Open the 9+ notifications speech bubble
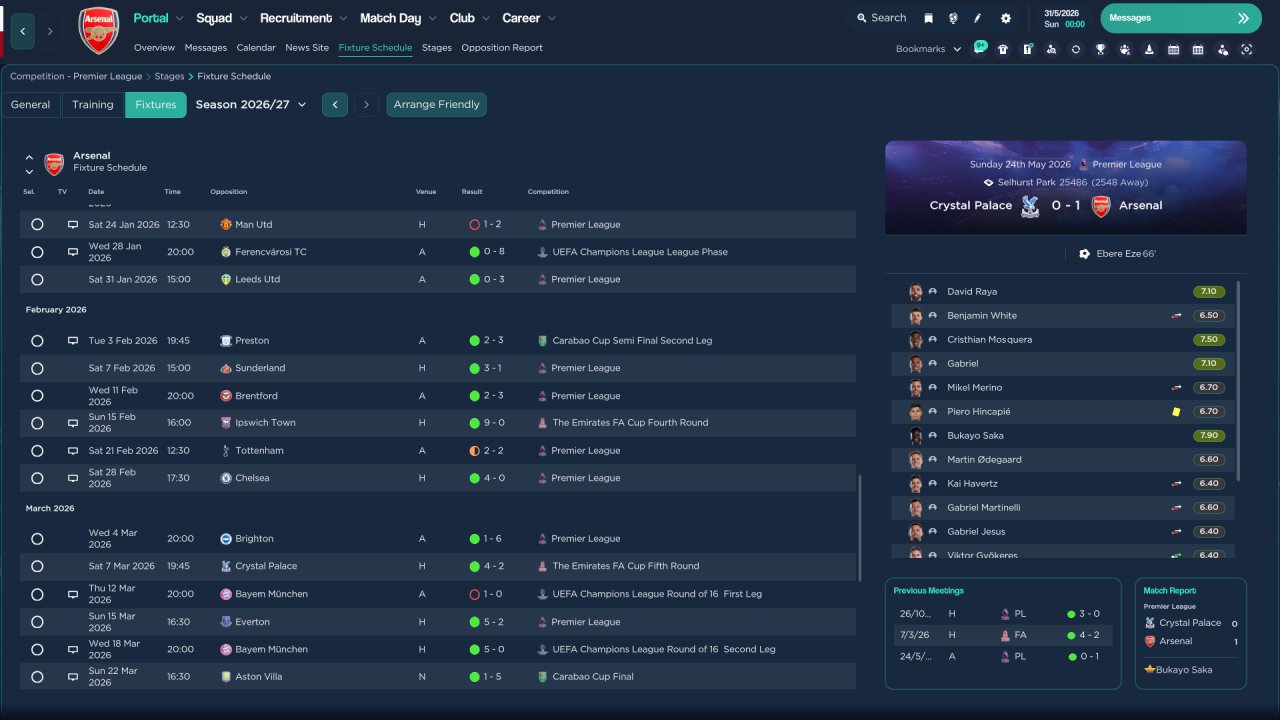1280x720 pixels. (x=980, y=47)
